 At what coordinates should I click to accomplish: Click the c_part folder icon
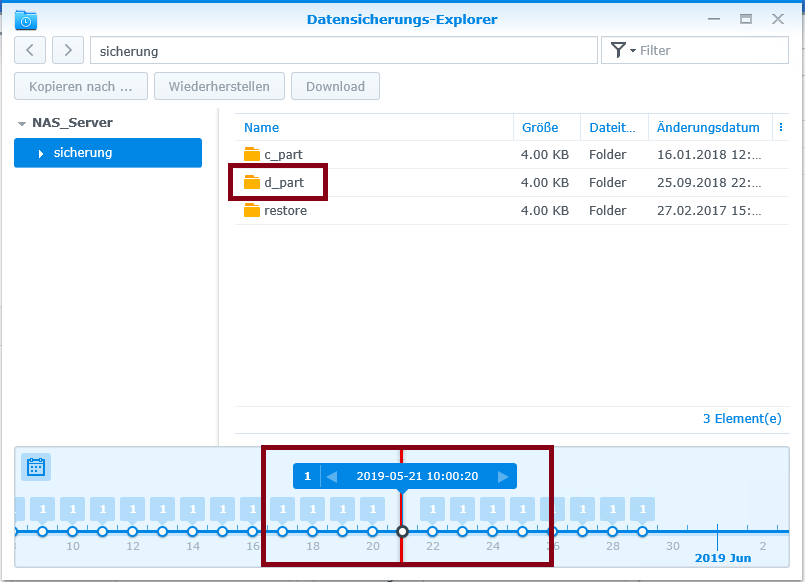point(251,155)
